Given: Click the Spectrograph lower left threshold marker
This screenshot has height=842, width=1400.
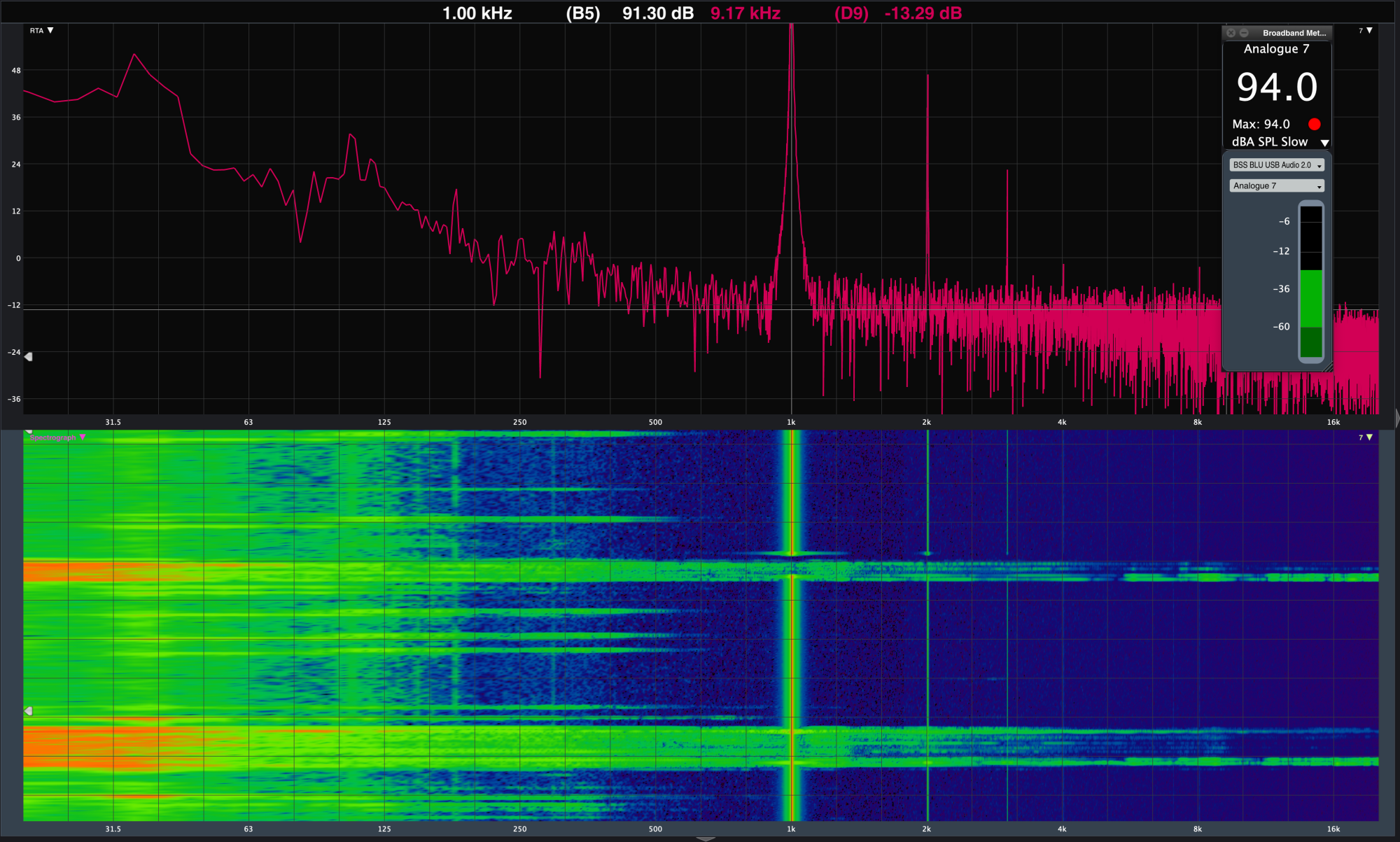Looking at the screenshot, I should [x=29, y=711].
